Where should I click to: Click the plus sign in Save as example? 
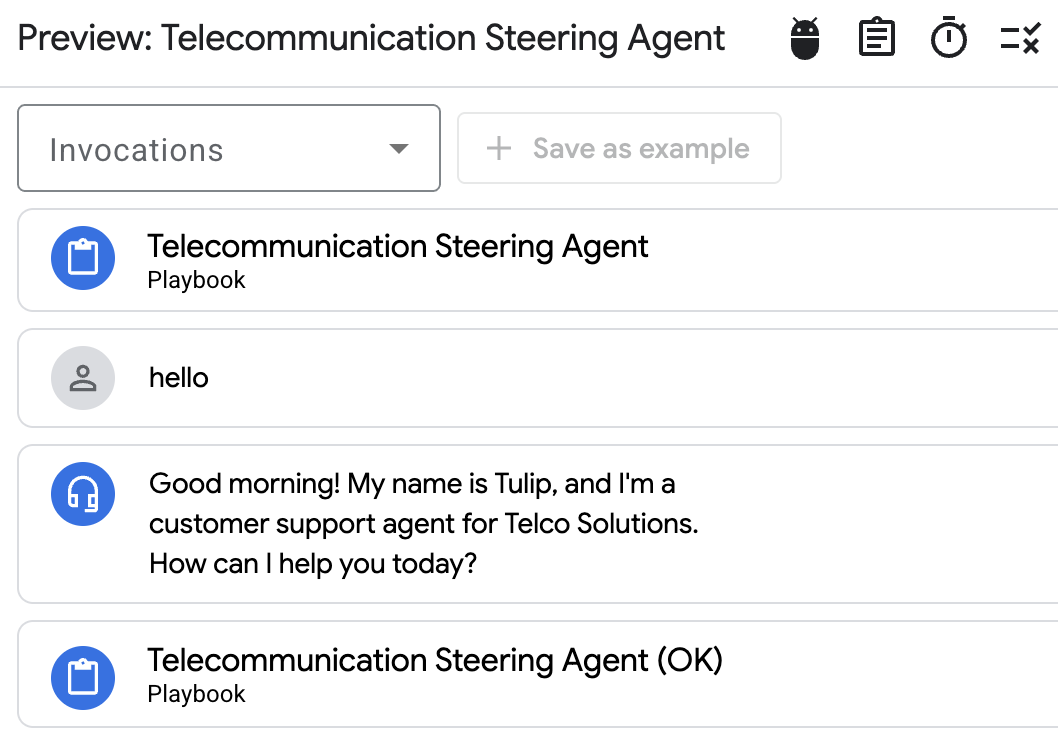point(497,148)
